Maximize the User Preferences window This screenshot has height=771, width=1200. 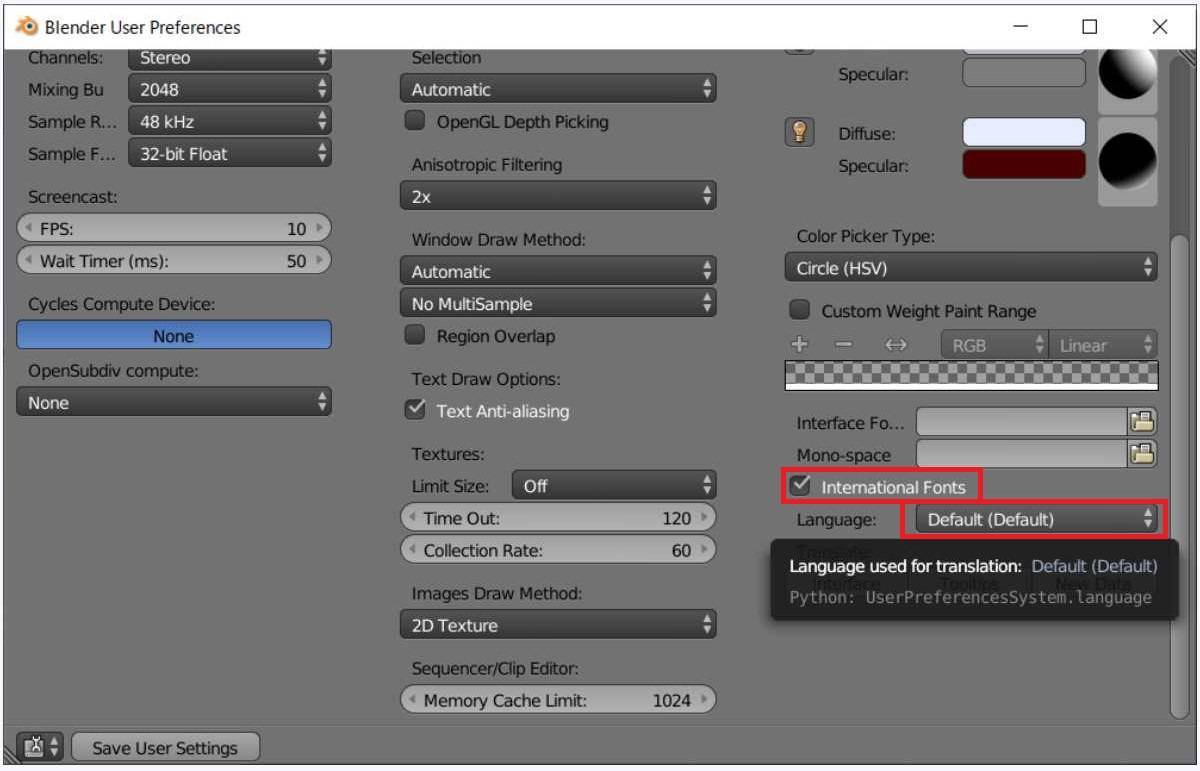tap(1090, 27)
